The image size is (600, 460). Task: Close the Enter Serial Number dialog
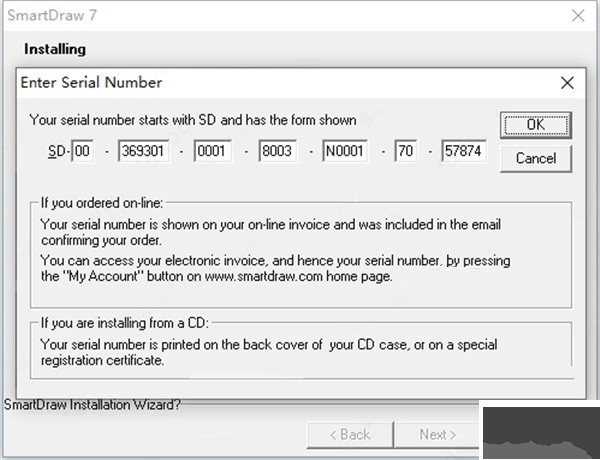click(x=567, y=83)
